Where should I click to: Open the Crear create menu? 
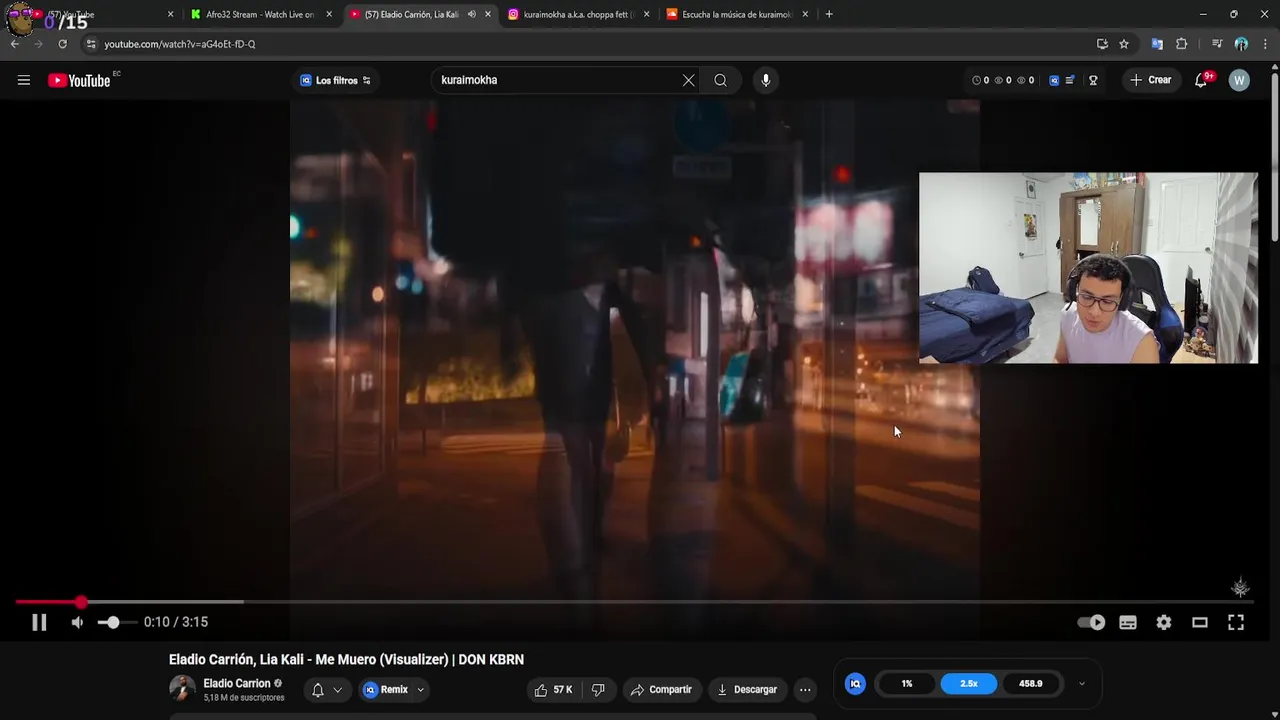click(x=1150, y=80)
